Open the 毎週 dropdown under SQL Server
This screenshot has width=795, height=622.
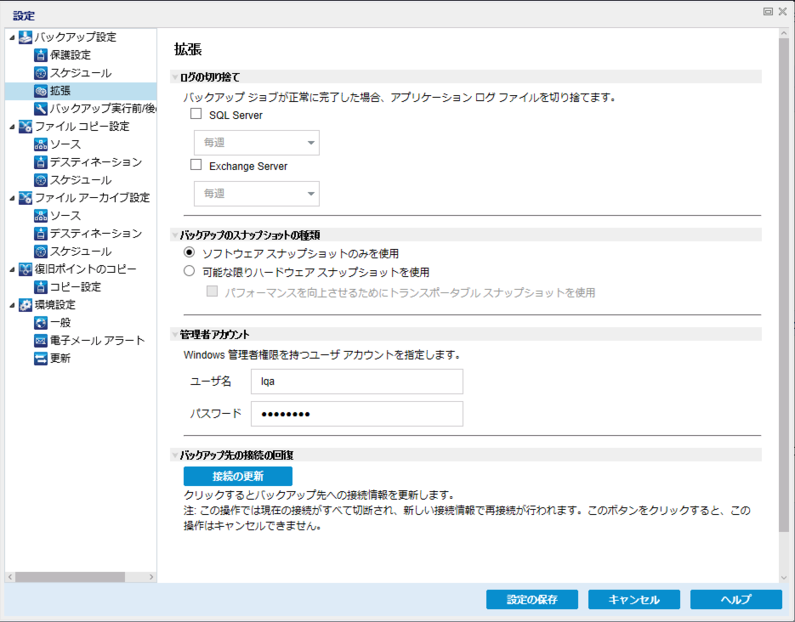coord(257,143)
